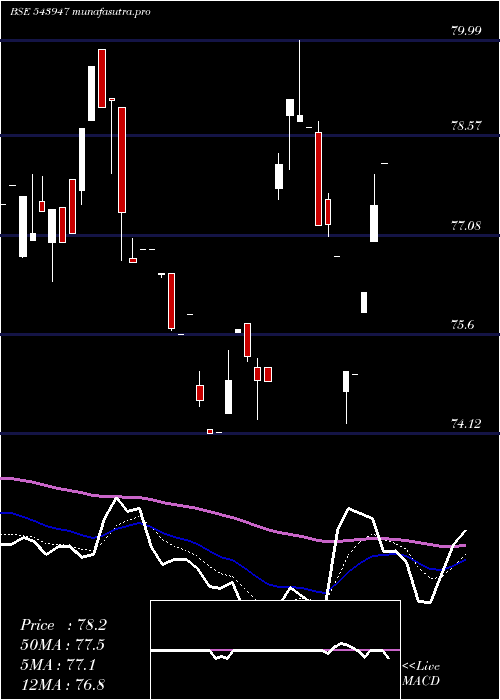The width and height of the screenshot is (500, 700).
Task: Click the <<Live MACD label
Action: click(421, 674)
